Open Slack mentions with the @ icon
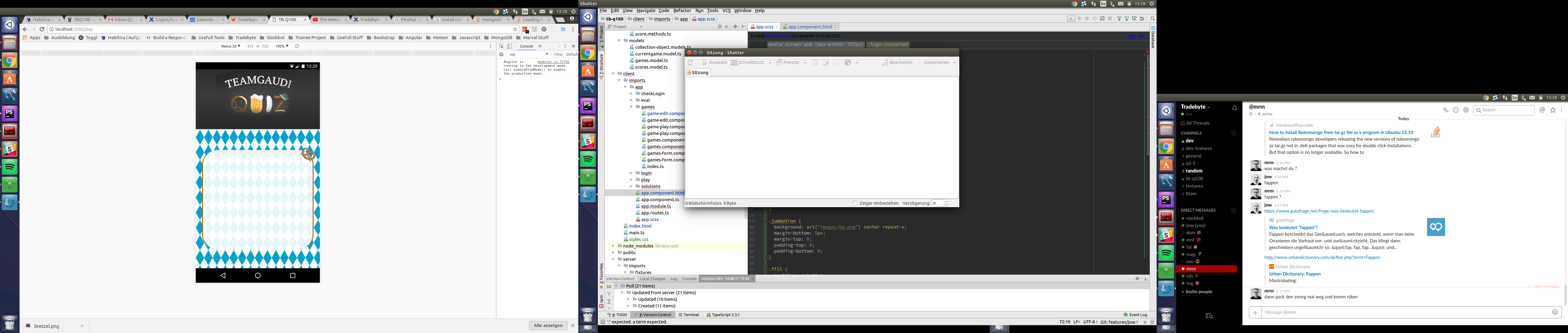1568x333 pixels. pos(1542,110)
